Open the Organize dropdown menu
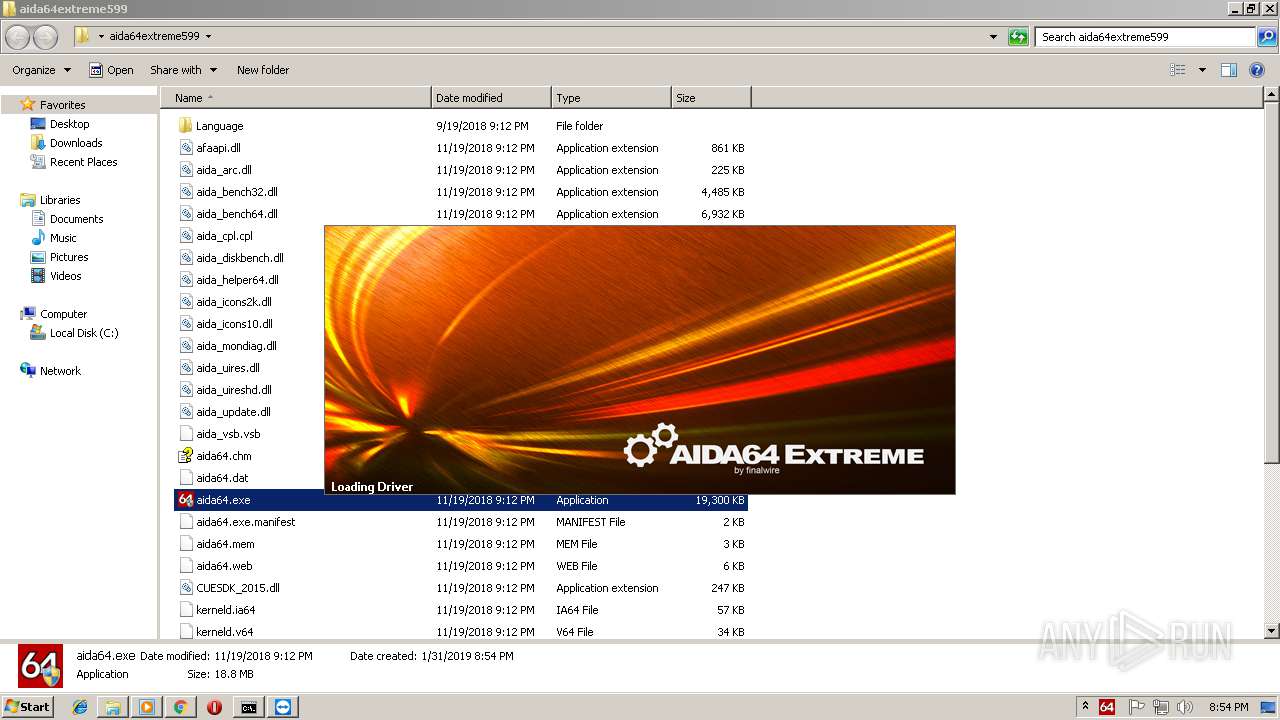This screenshot has width=1280, height=720. point(42,70)
